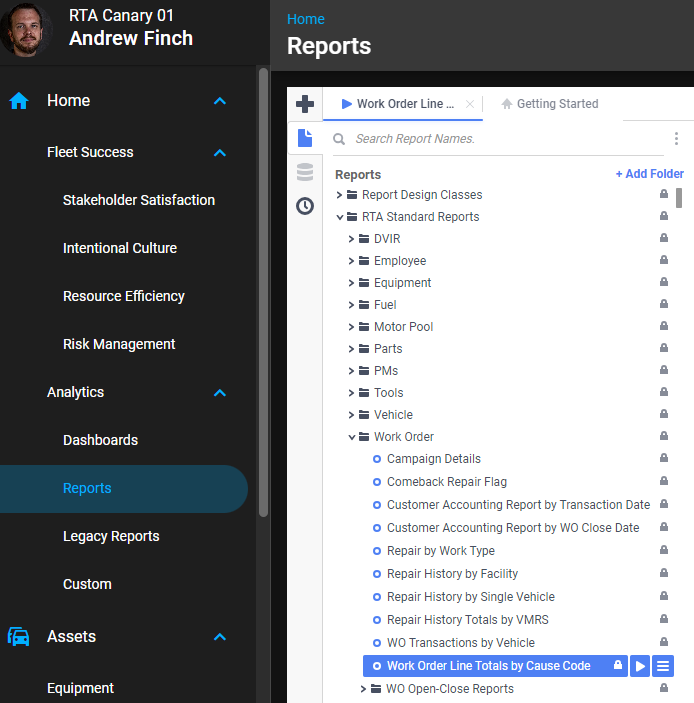The image size is (694, 703).
Task: Click the Add Folder link
Action: (649, 174)
